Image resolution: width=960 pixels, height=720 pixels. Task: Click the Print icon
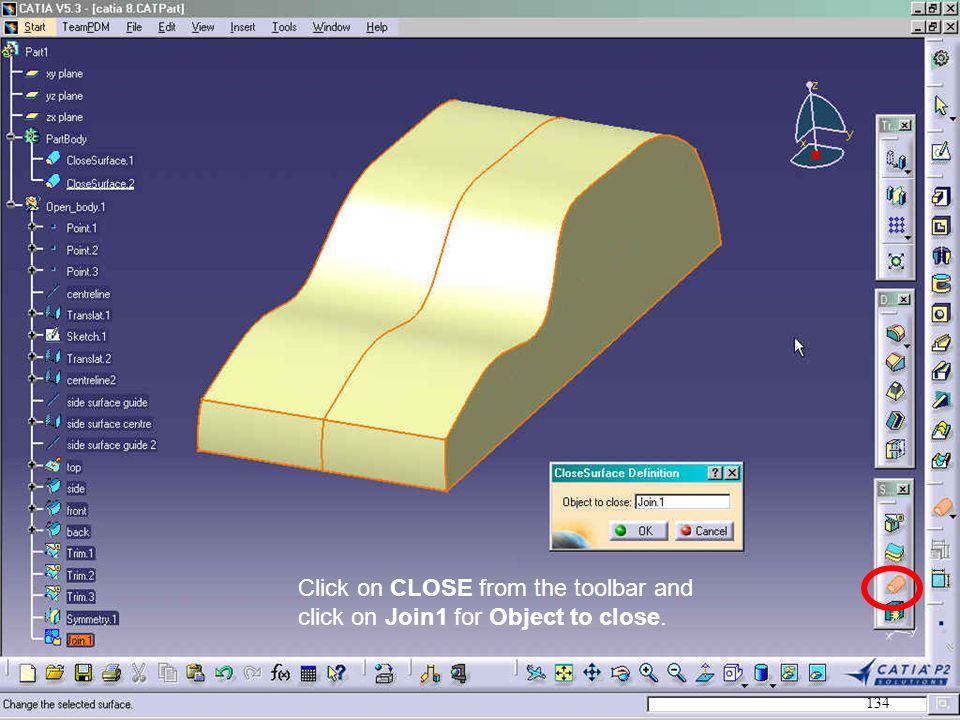pos(111,673)
